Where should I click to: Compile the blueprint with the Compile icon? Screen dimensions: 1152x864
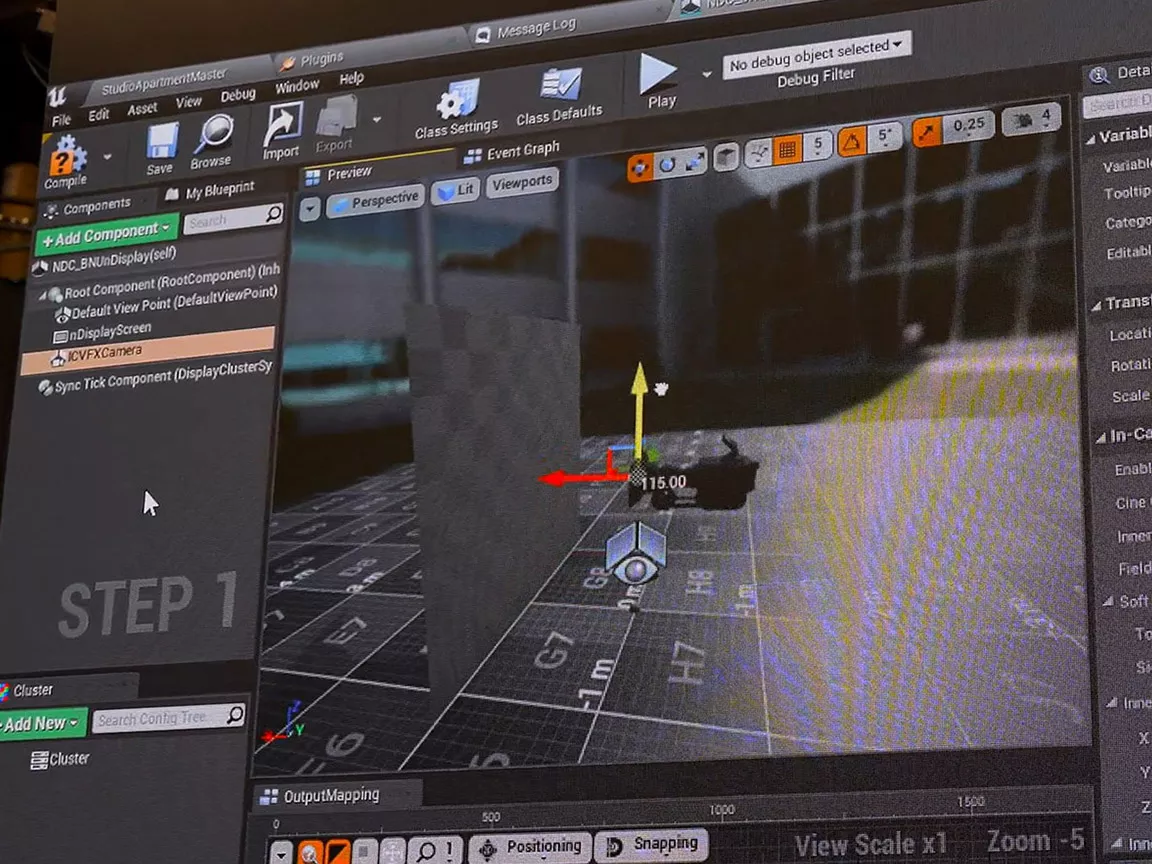click(66, 160)
